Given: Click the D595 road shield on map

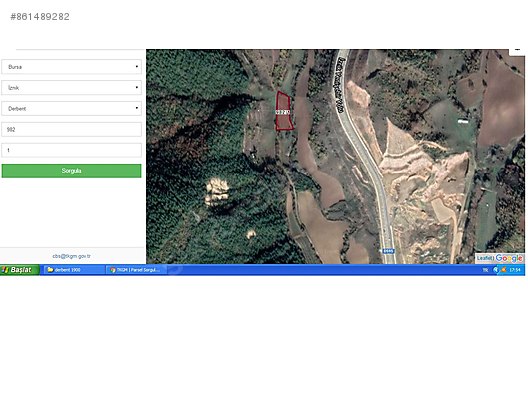Looking at the screenshot, I should coord(388,251).
